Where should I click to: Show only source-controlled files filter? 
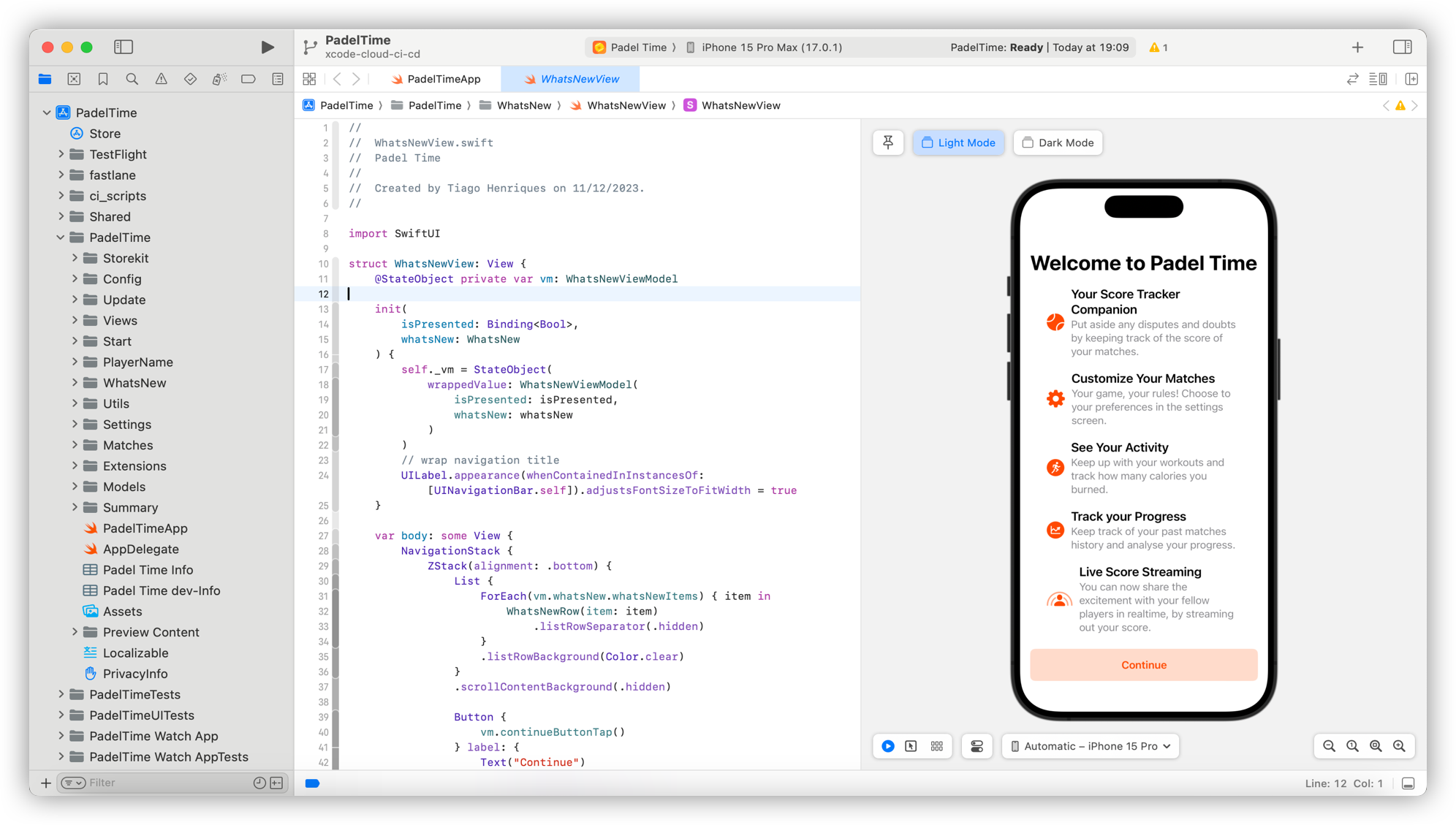coord(277,783)
